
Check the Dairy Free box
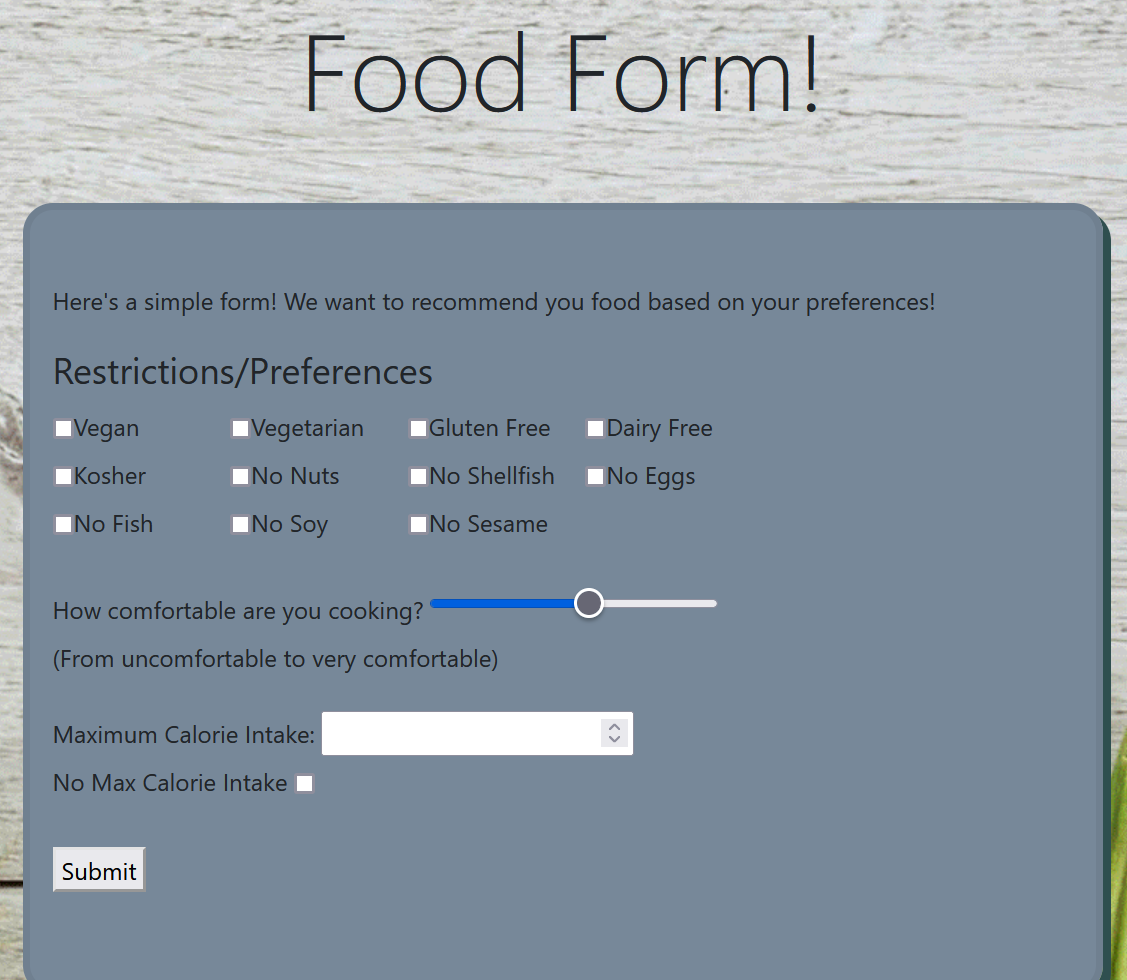click(x=595, y=428)
